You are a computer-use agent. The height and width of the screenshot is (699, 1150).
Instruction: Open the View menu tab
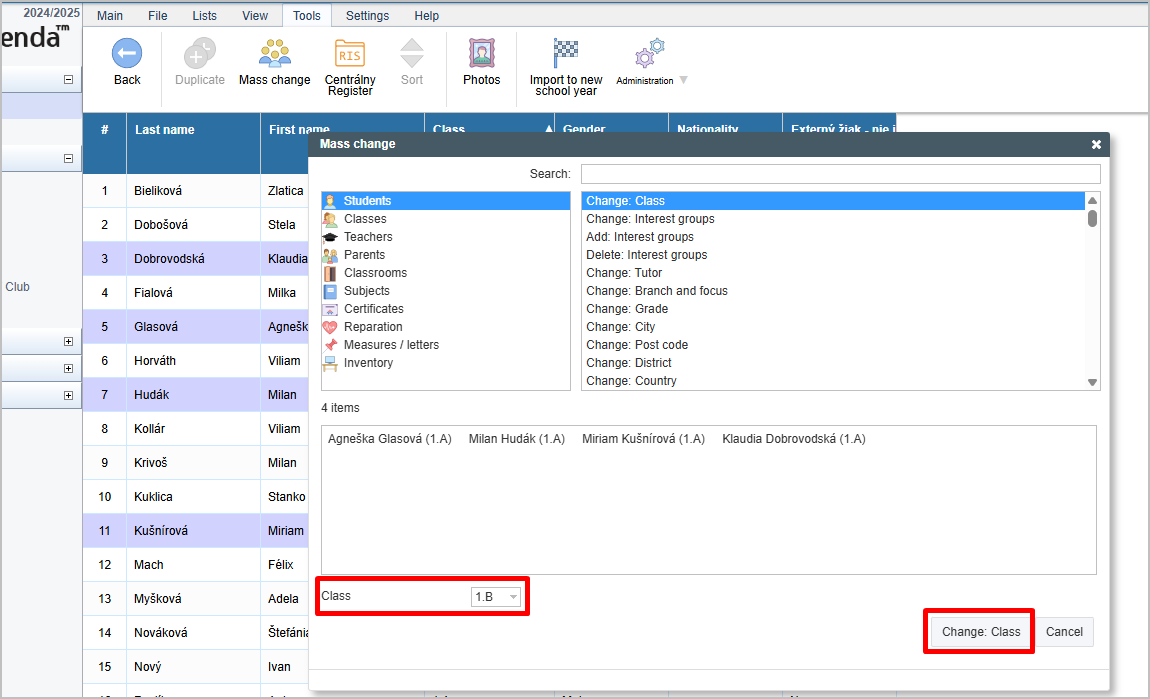pyautogui.click(x=255, y=15)
